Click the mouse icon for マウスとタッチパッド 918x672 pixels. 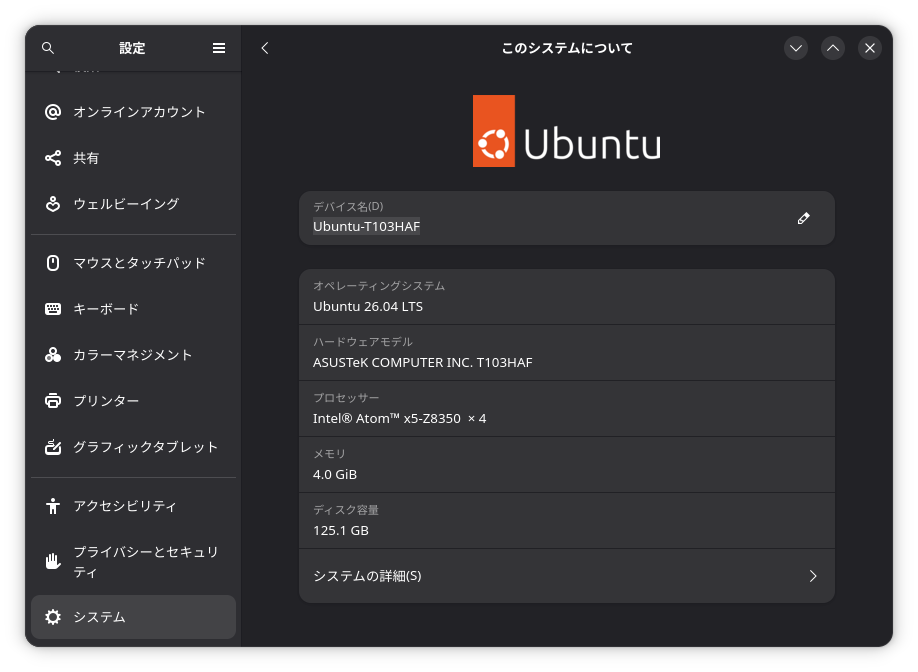point(53,263)
